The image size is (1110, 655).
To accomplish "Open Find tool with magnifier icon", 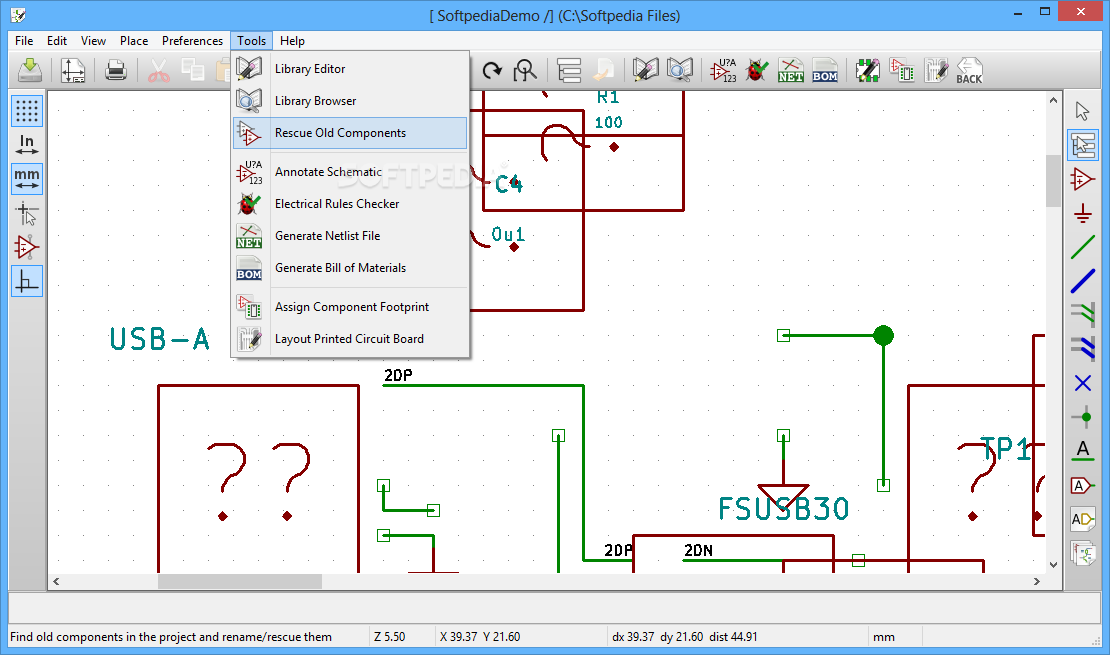I will 525,70.
